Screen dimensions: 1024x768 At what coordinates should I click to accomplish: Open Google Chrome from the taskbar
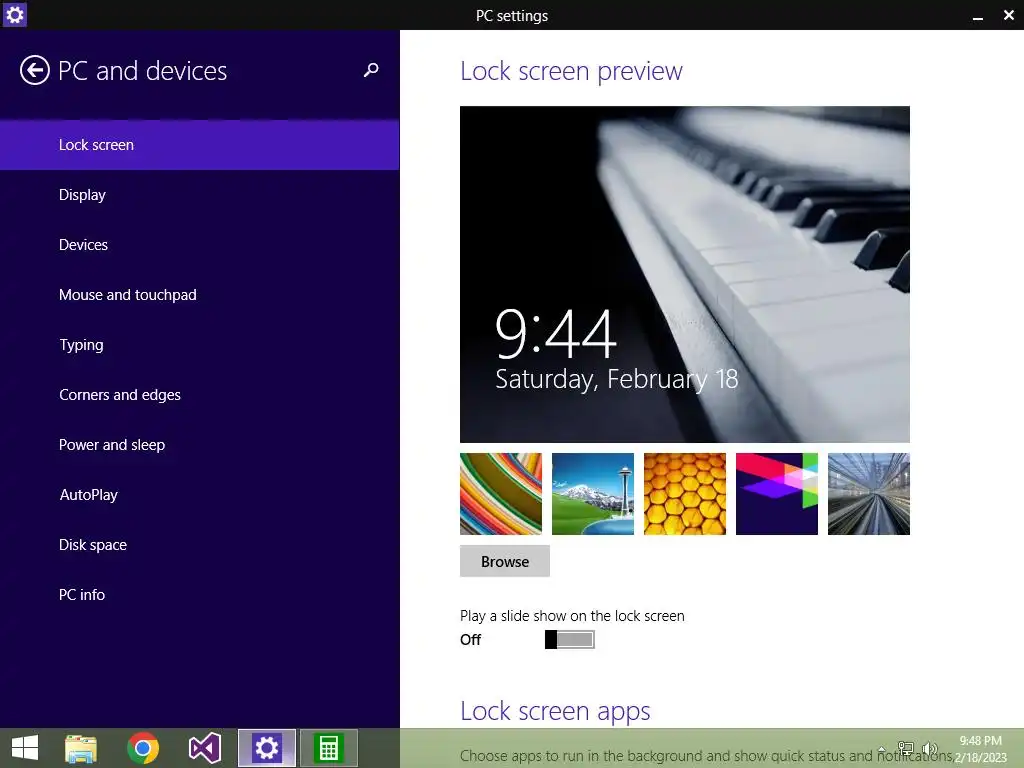(x=143, y=748)
